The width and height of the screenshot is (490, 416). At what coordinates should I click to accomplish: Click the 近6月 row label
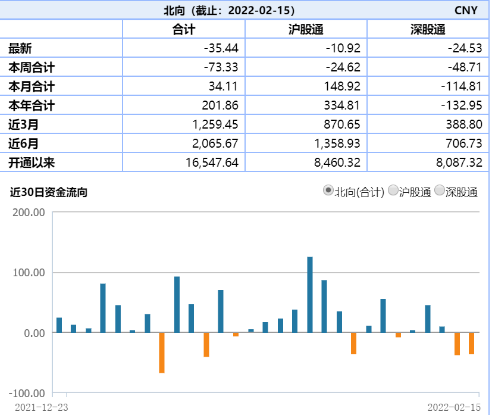pos(23,144)
